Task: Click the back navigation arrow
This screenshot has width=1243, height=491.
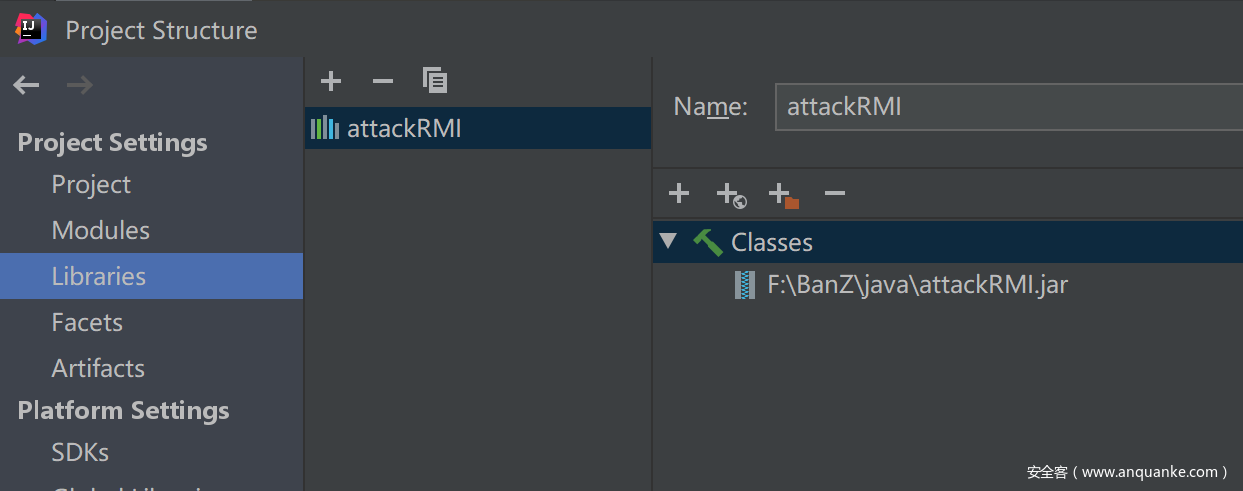Action: 26,86
